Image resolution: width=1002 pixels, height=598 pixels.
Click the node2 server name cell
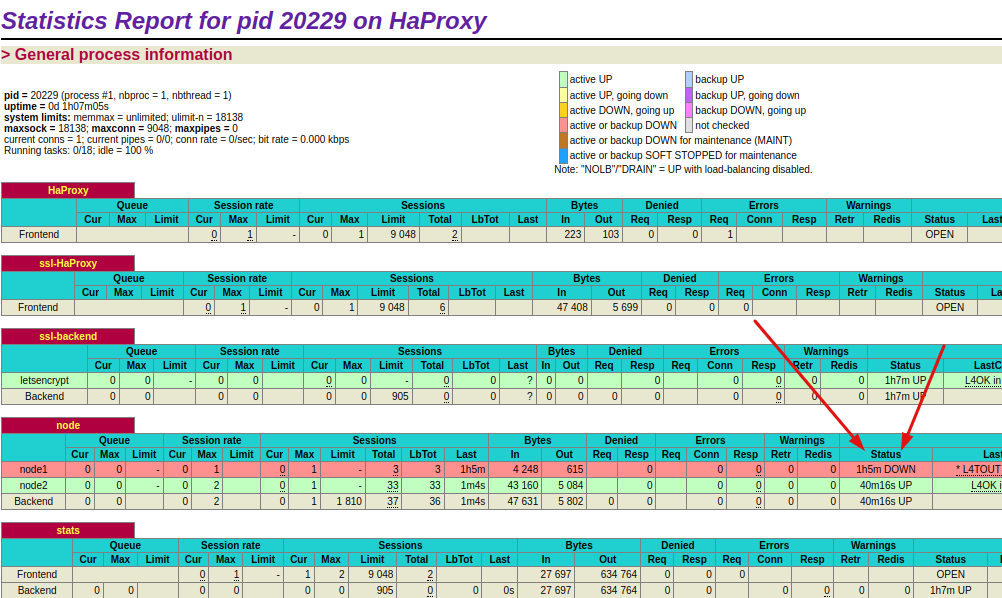coord(34,486)
